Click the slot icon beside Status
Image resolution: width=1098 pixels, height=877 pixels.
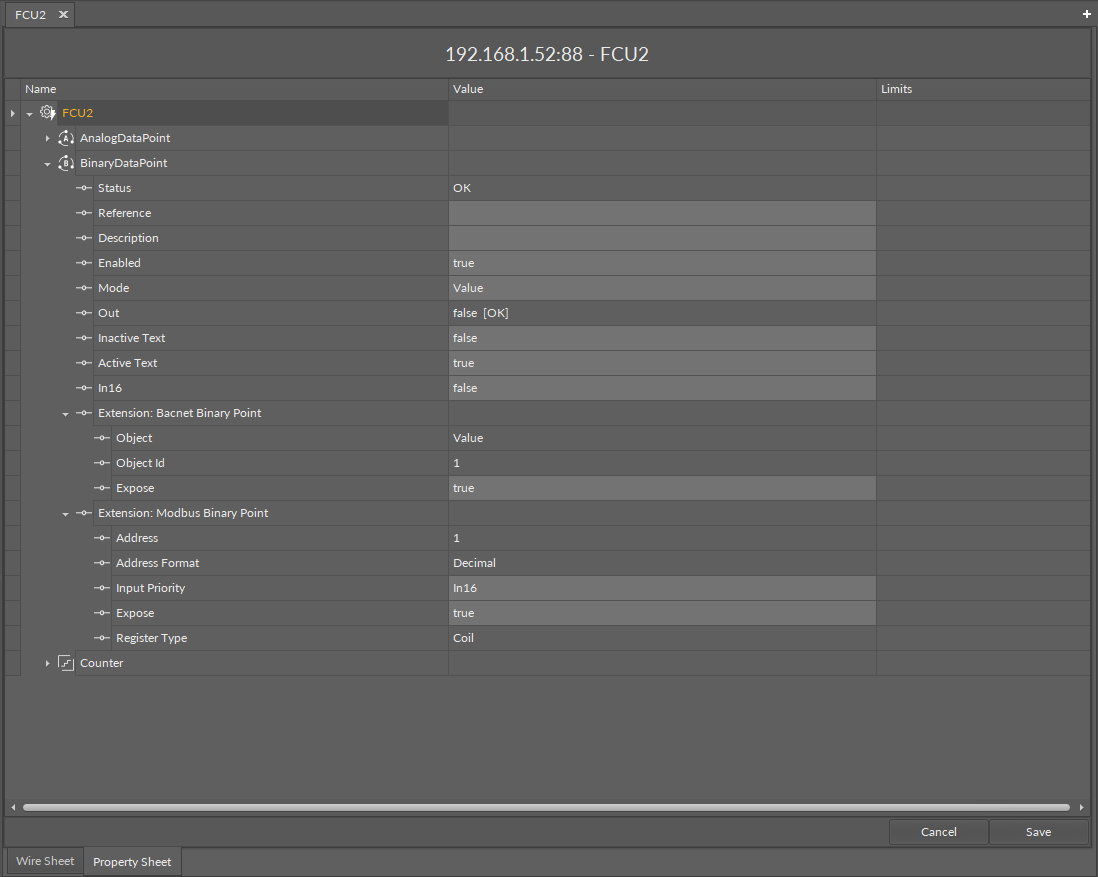click(x=84, y=188)
